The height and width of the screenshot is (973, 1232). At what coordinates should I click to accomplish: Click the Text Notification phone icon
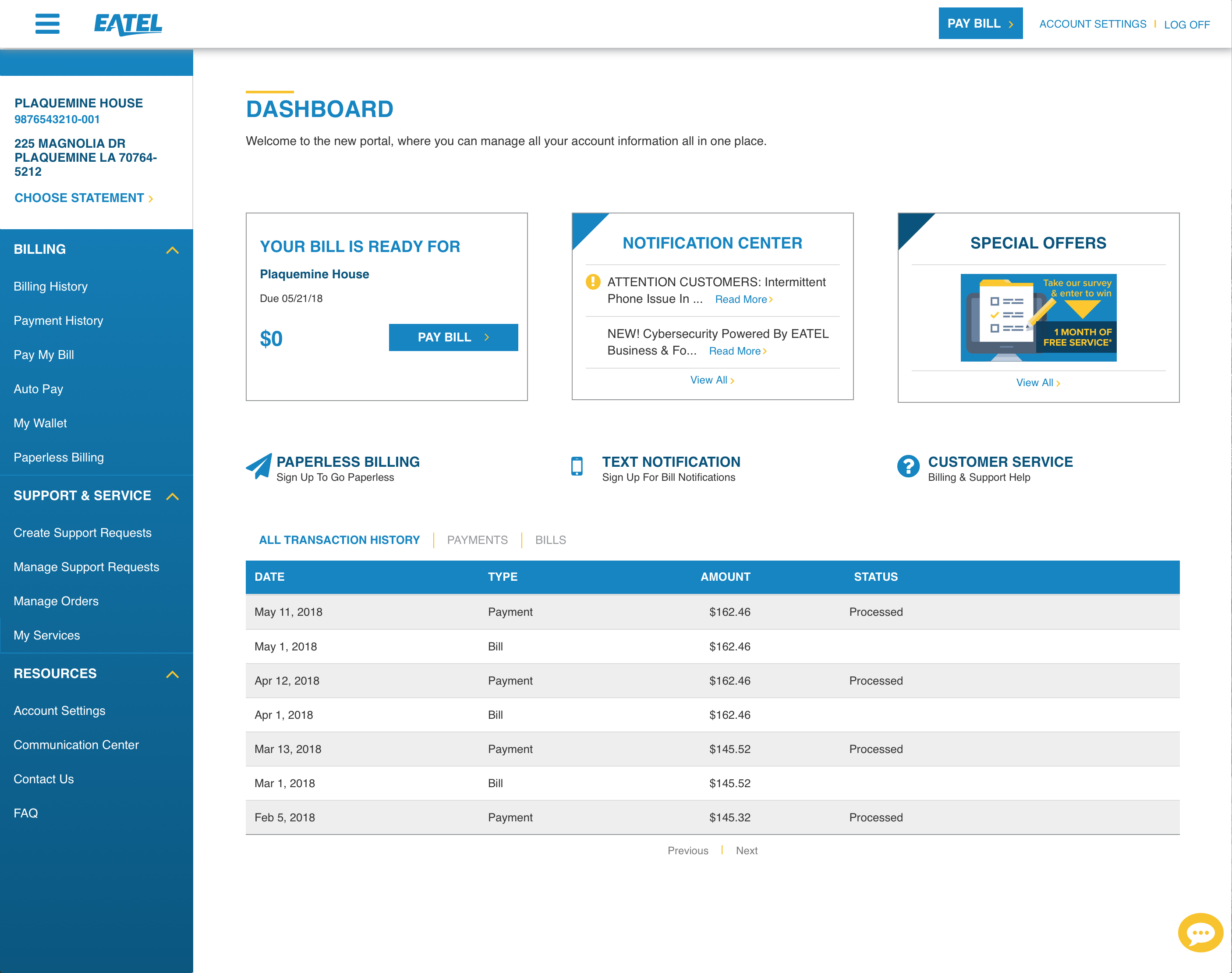[x=578, y=467]
